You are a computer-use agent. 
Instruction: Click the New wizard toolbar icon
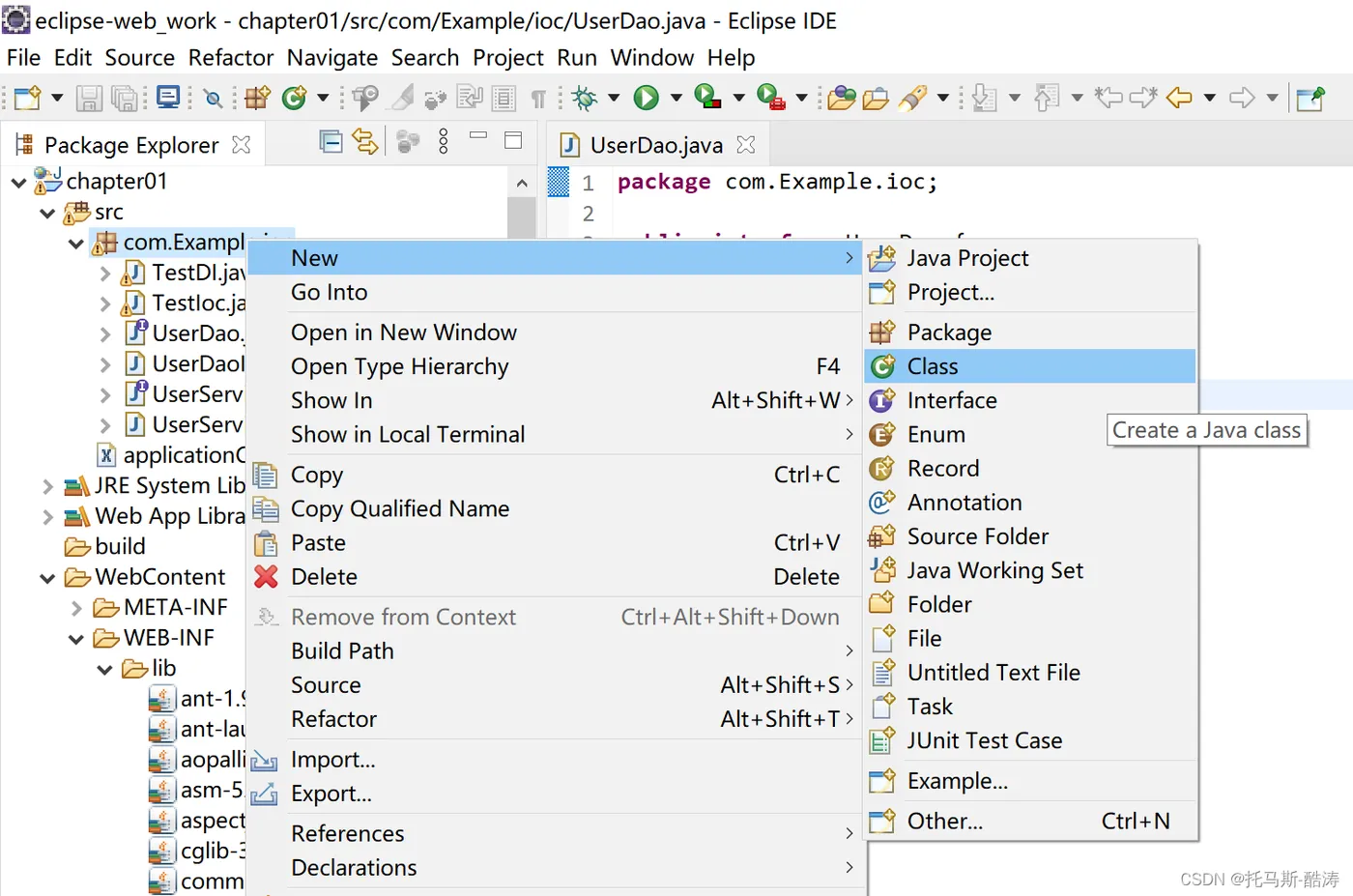pyautogui.click(x=27, y=98)
